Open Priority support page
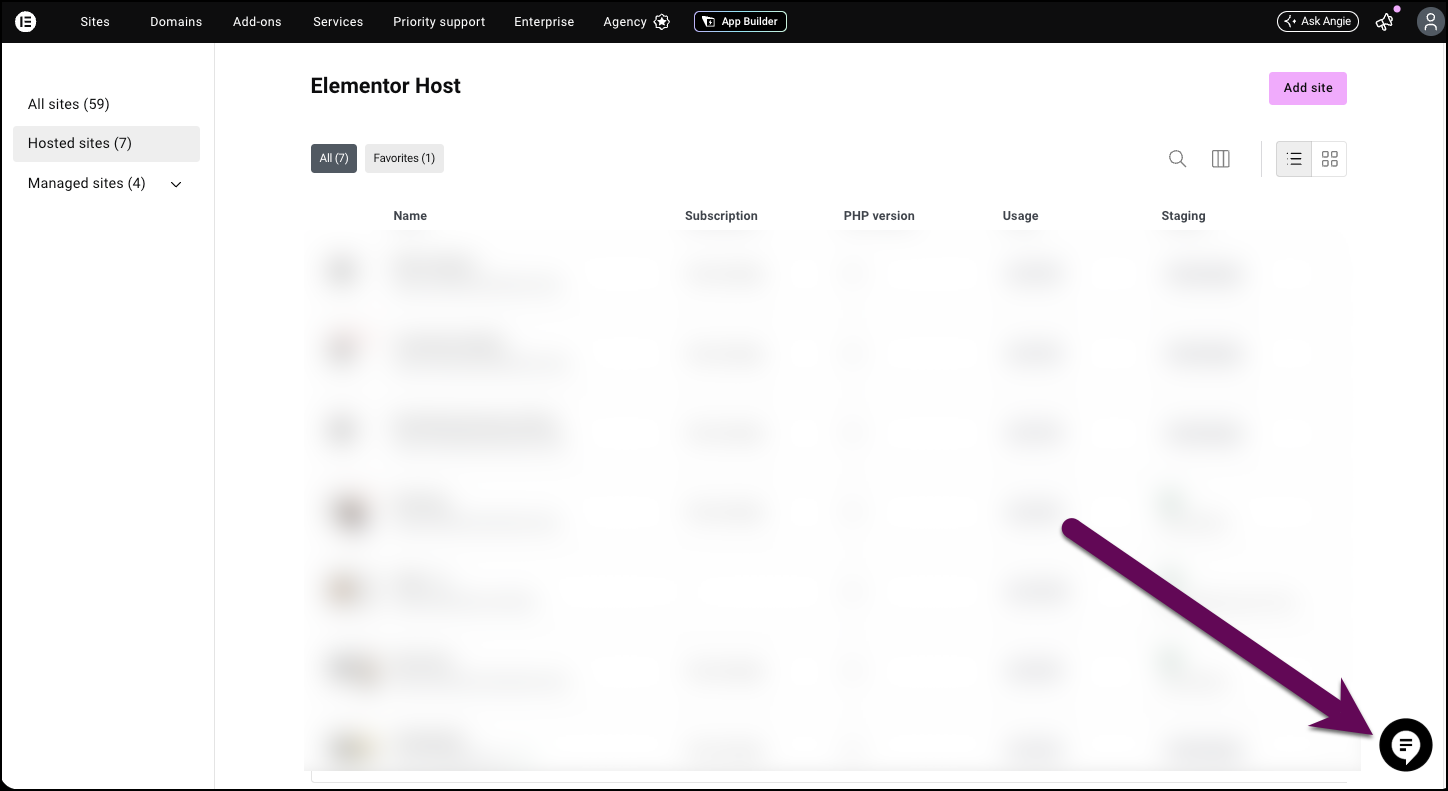Viewport: 1448px width, 791px height. [439, 21]
